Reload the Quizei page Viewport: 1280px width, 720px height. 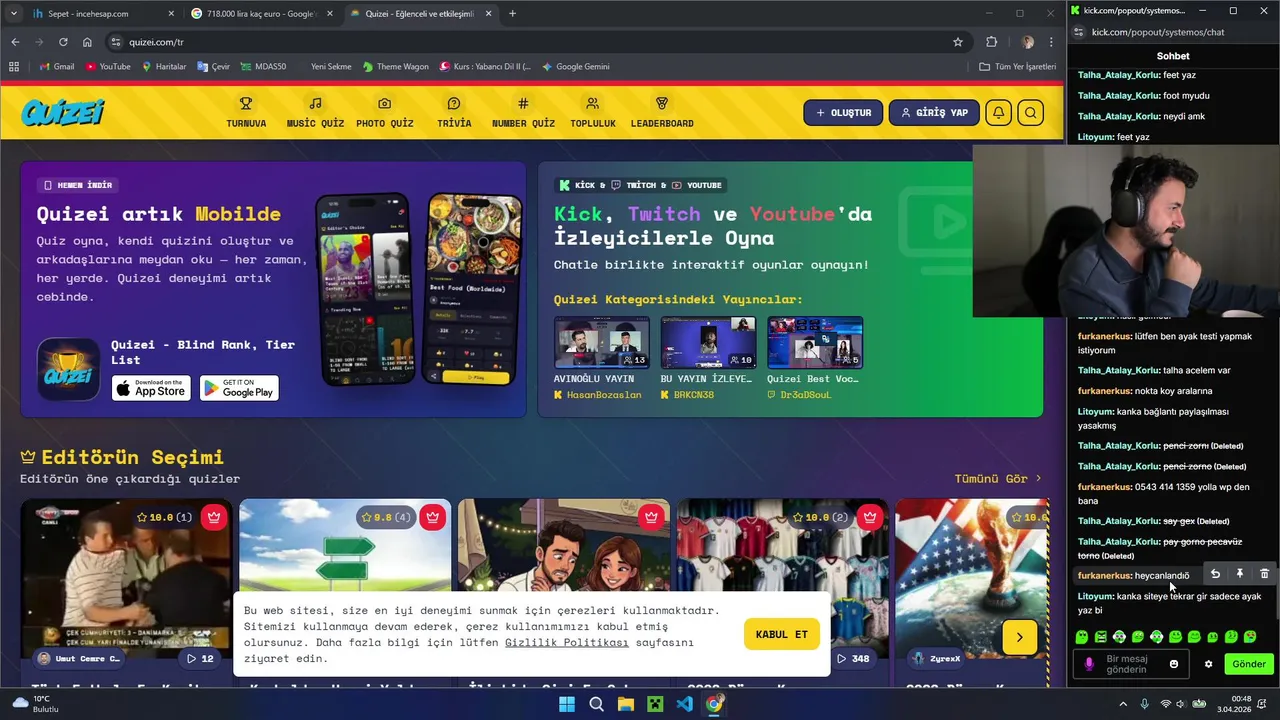(x=63, y=42)
